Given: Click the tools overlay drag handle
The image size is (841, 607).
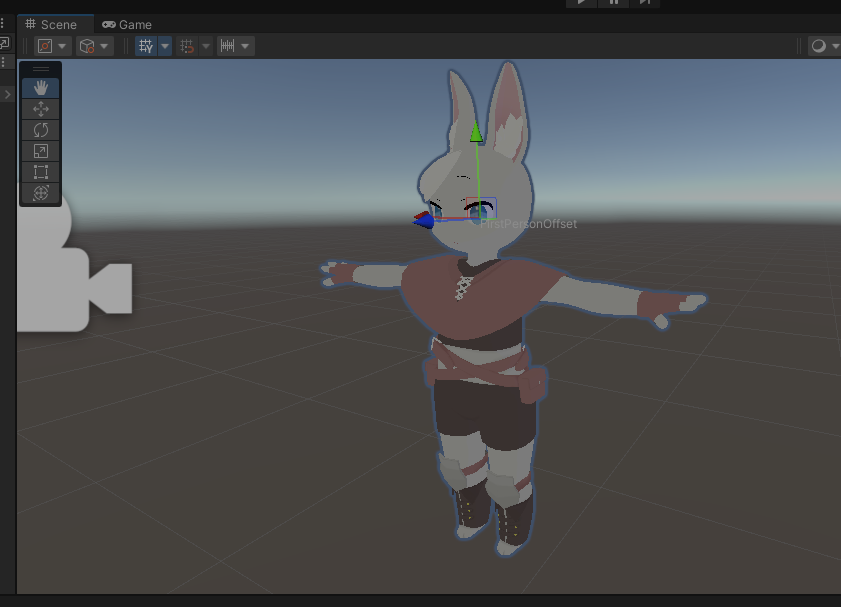Looking at the screenshot, I should coord(41,69).
